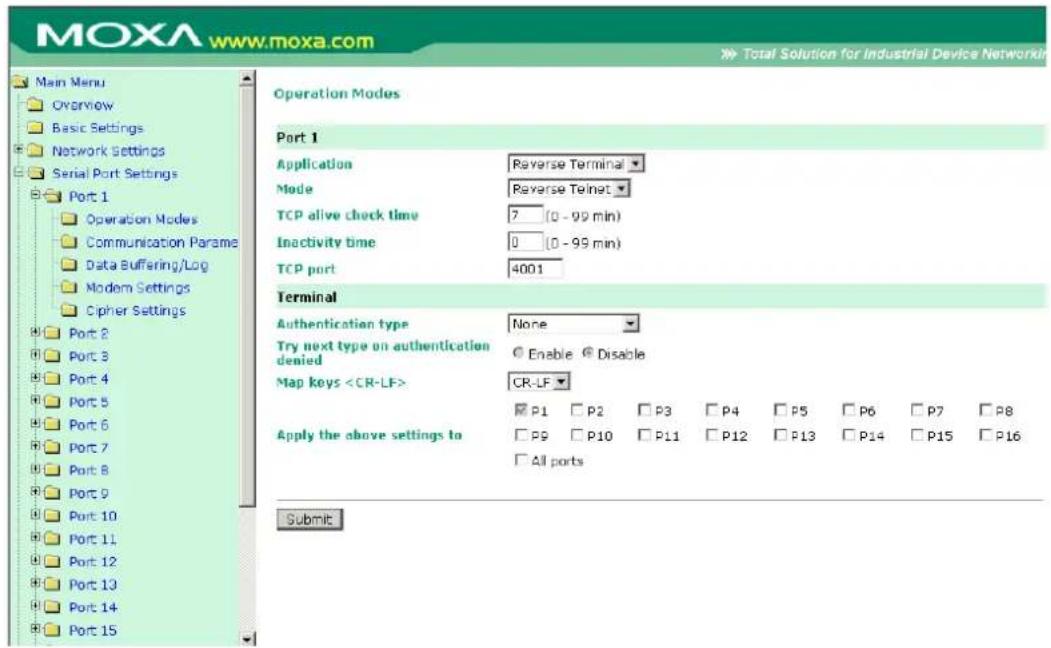Click the Port 14 folder icon

[x=52, y=607]
